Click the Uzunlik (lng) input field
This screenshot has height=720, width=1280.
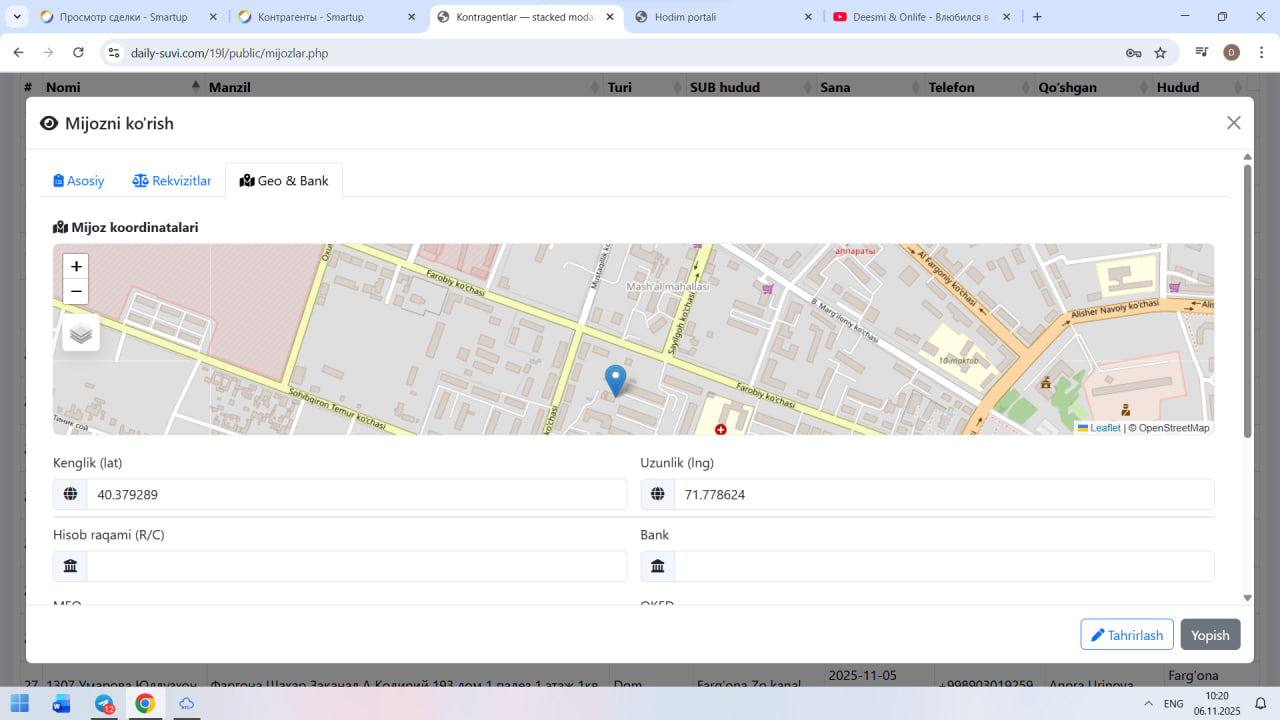[x=943, y=494]
